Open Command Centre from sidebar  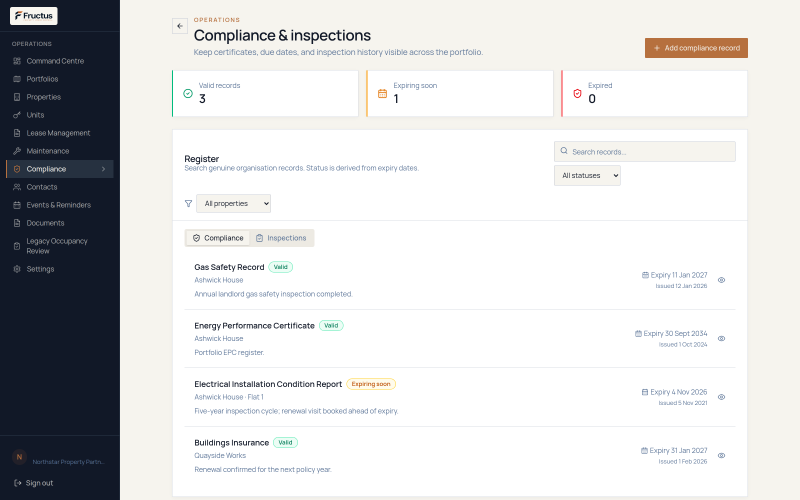point(60,61)
